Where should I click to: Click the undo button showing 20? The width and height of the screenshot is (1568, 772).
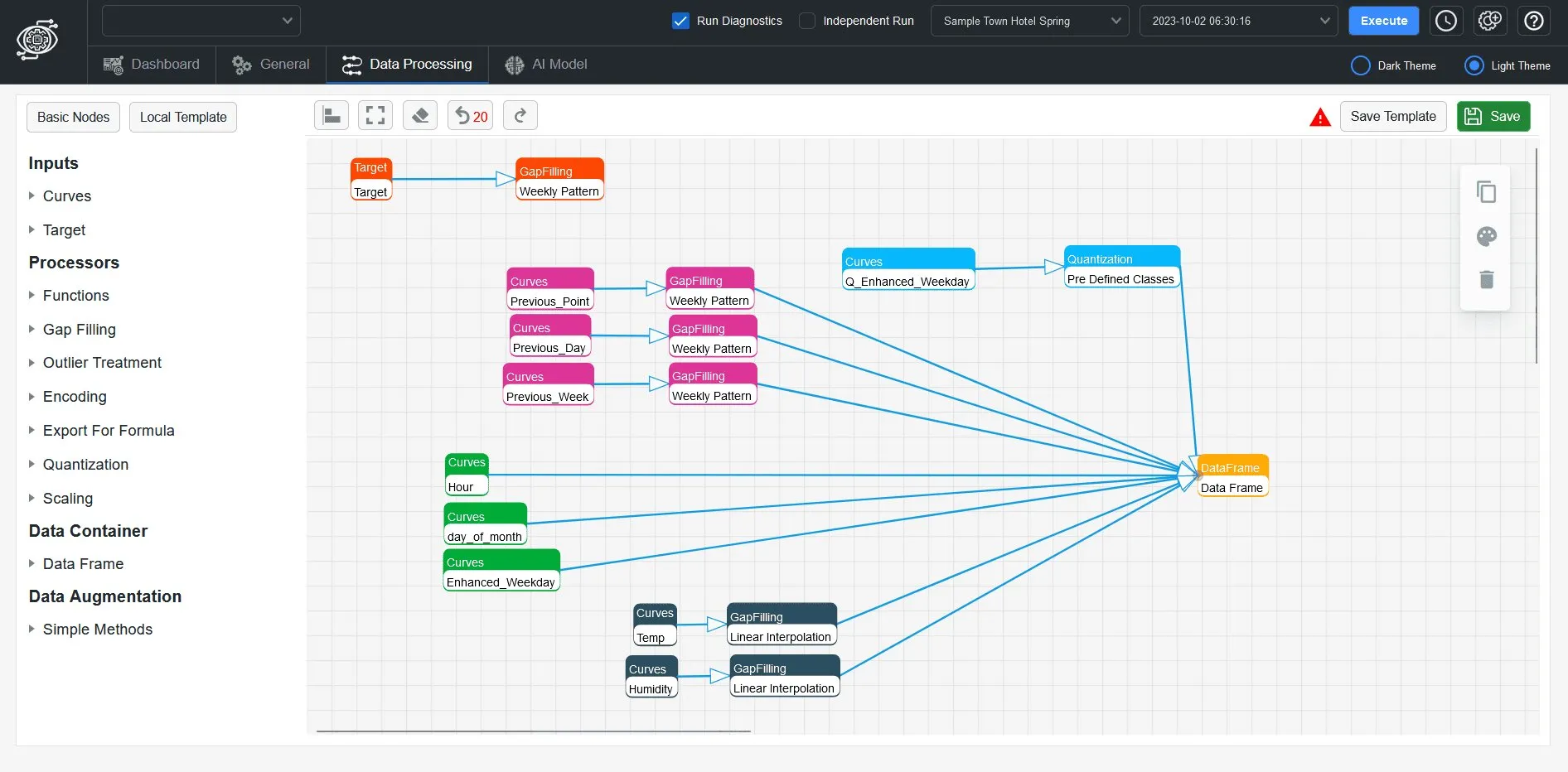[x=471, y=116]
